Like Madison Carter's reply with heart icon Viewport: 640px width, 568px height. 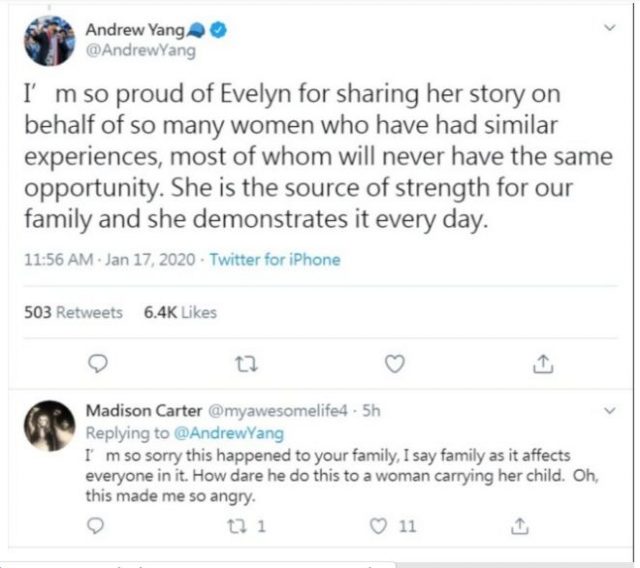click(x=379, y=525)
